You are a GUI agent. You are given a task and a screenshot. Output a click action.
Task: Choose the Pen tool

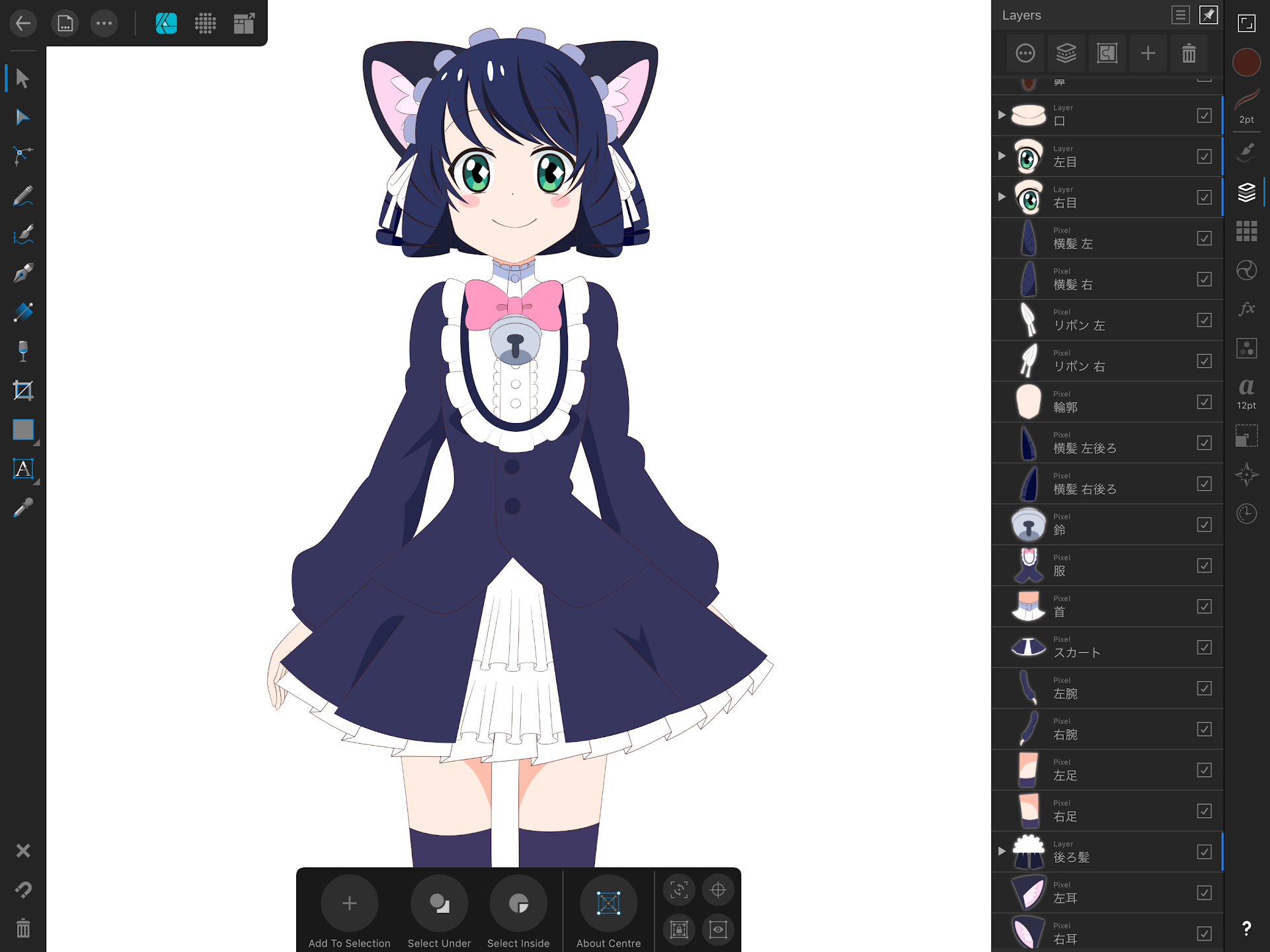[x=22, y=273]
